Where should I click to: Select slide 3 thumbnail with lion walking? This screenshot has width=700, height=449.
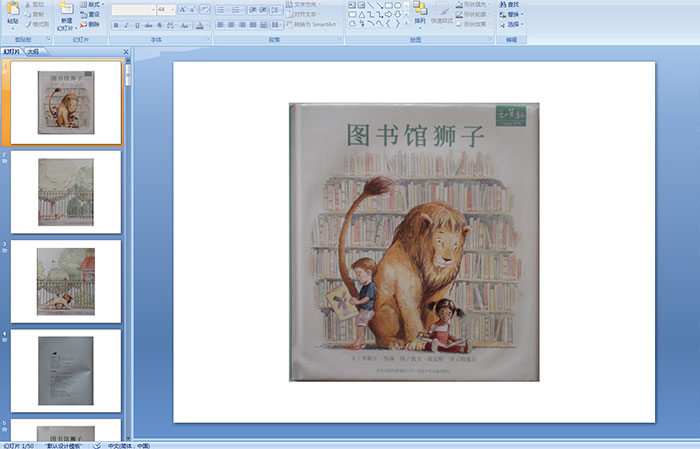tap(66, 281)
